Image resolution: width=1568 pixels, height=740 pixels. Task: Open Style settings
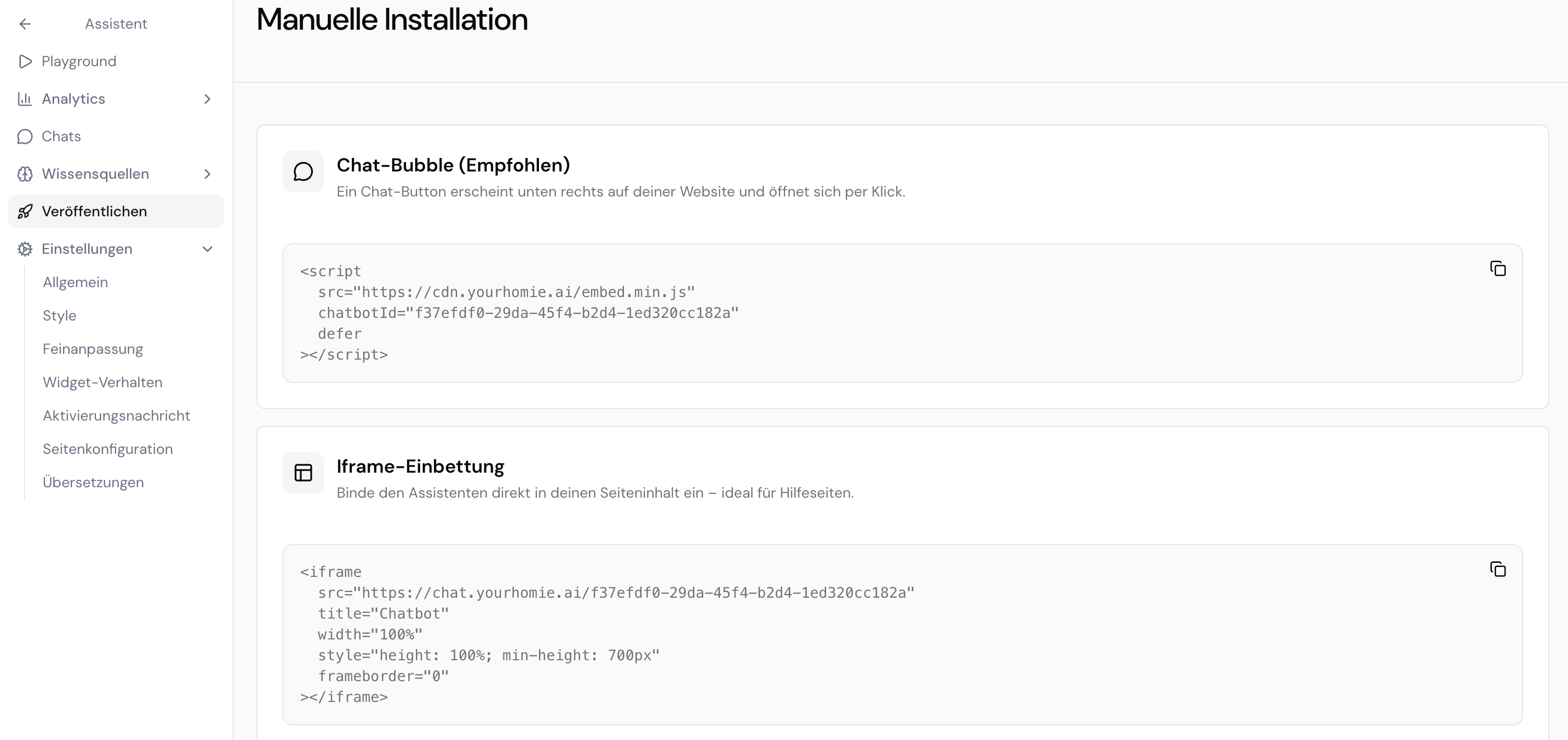[x=59, y=316]
